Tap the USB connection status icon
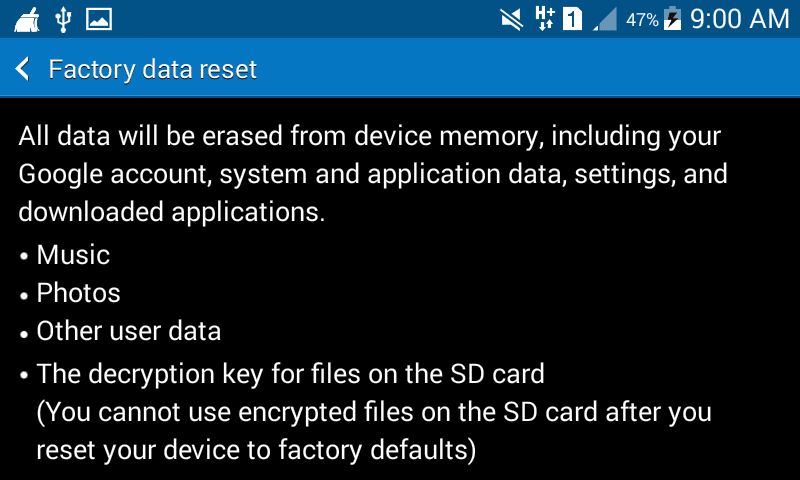This screenshot has height=480, width=800. coord(63,18)
